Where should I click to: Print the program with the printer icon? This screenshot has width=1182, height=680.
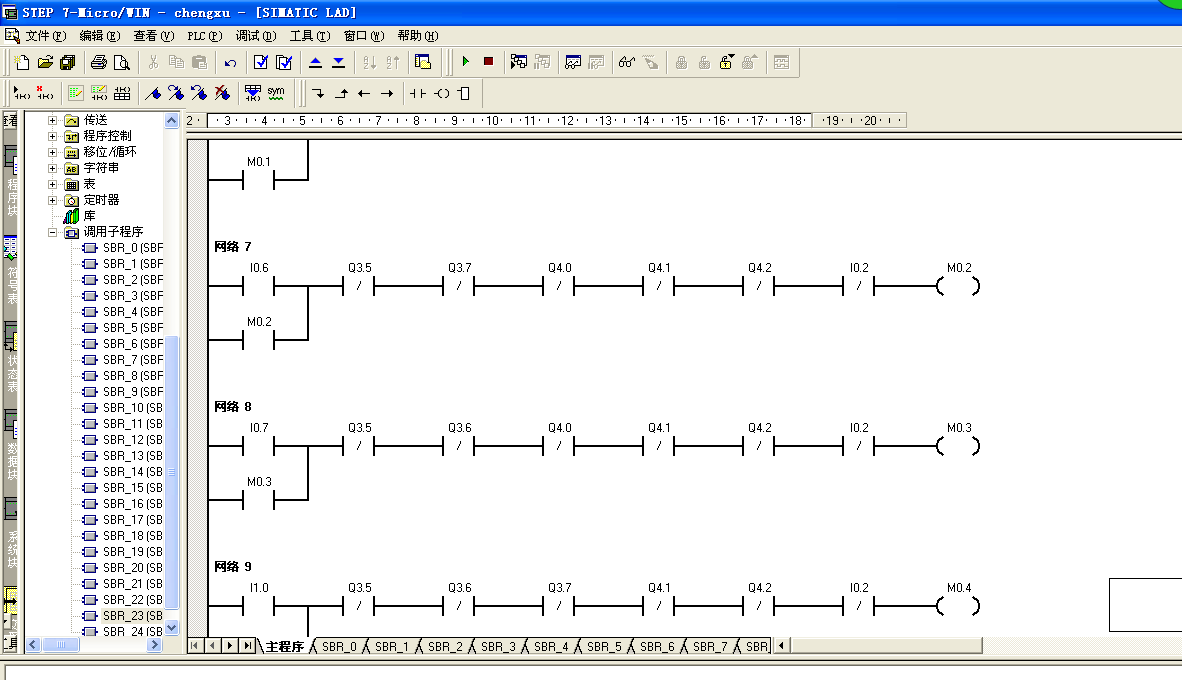tap(99, 63)
